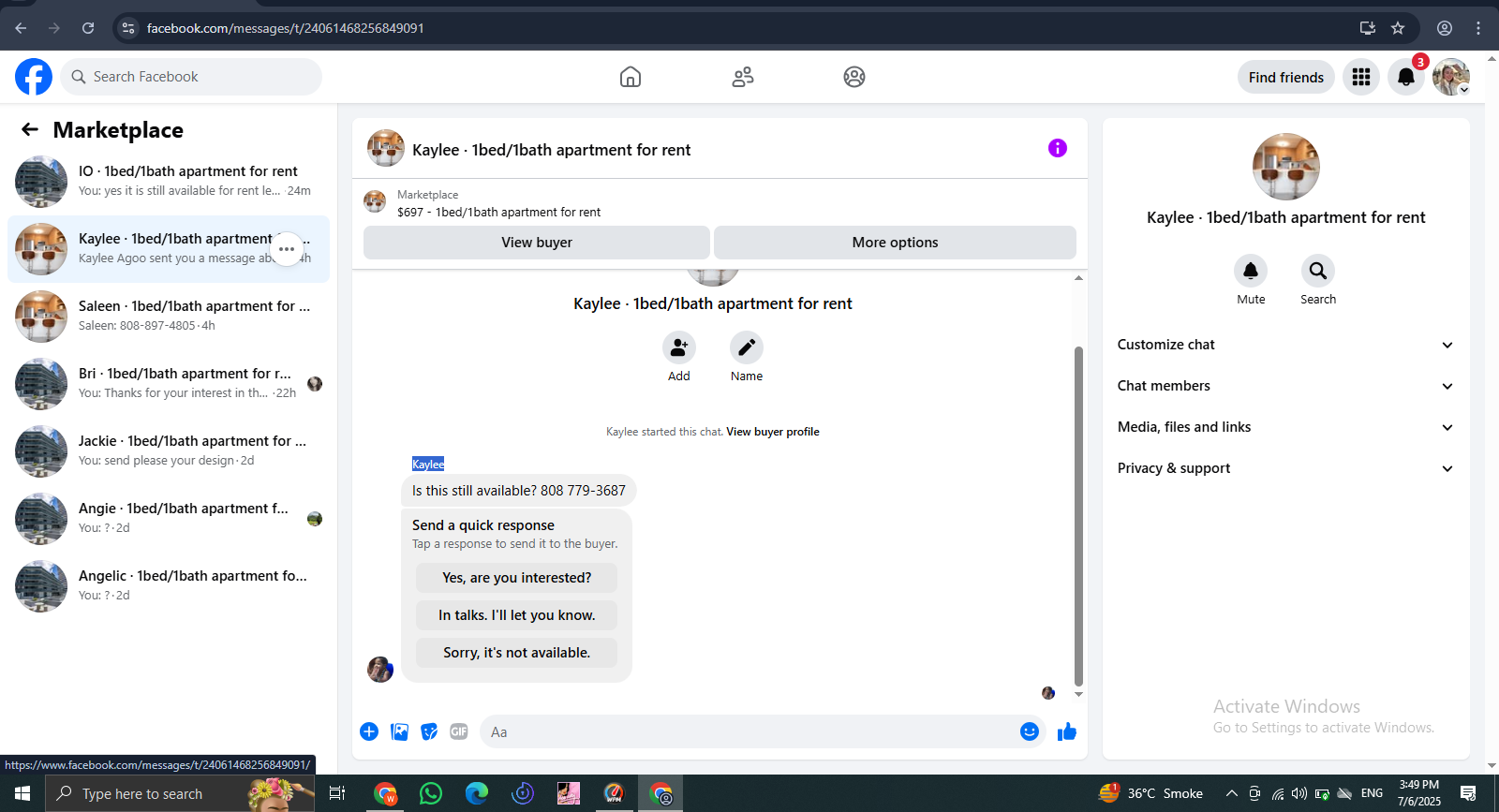Image resolution: width=1499 pixels, height=812 pixels.
Task: Open Microsoft Edge from the taskbar
Action: pyautogui.click(x=477, y=793)
